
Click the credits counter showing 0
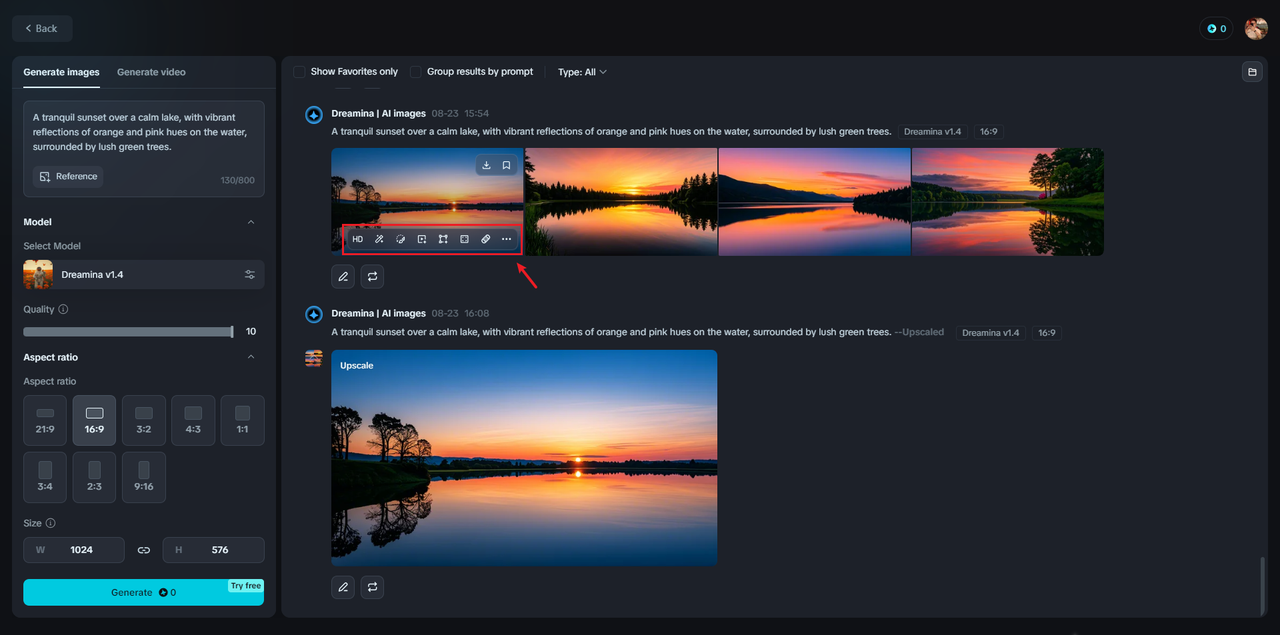click(1216, 29)
